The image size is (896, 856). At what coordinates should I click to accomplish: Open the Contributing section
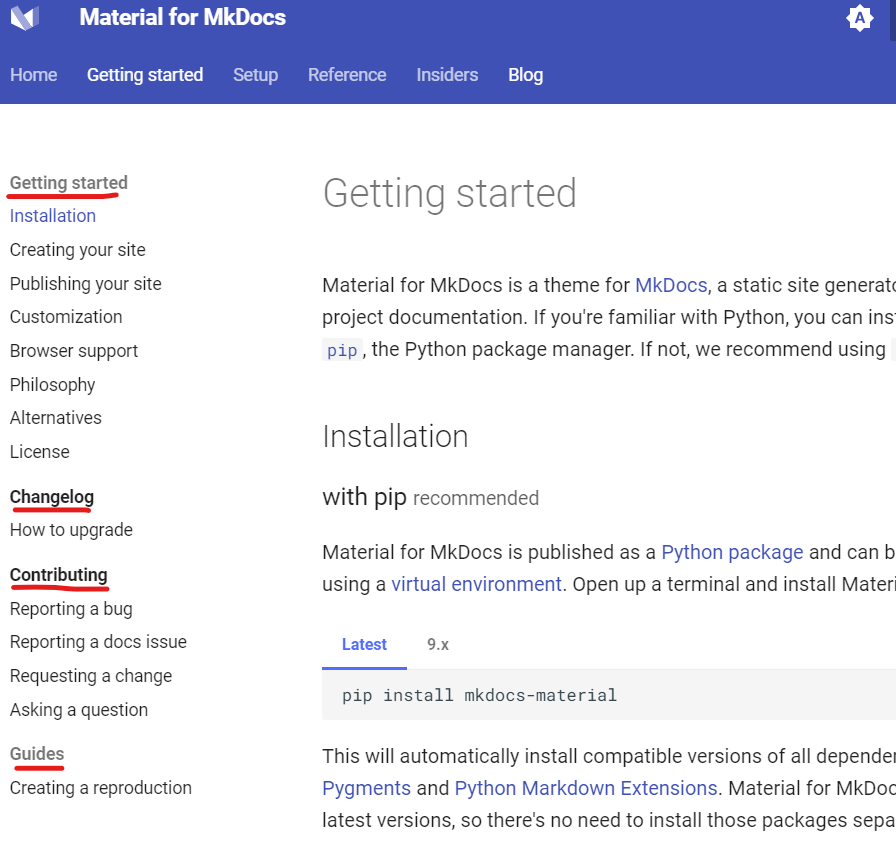pyautogui.click(x=59, y=575)
